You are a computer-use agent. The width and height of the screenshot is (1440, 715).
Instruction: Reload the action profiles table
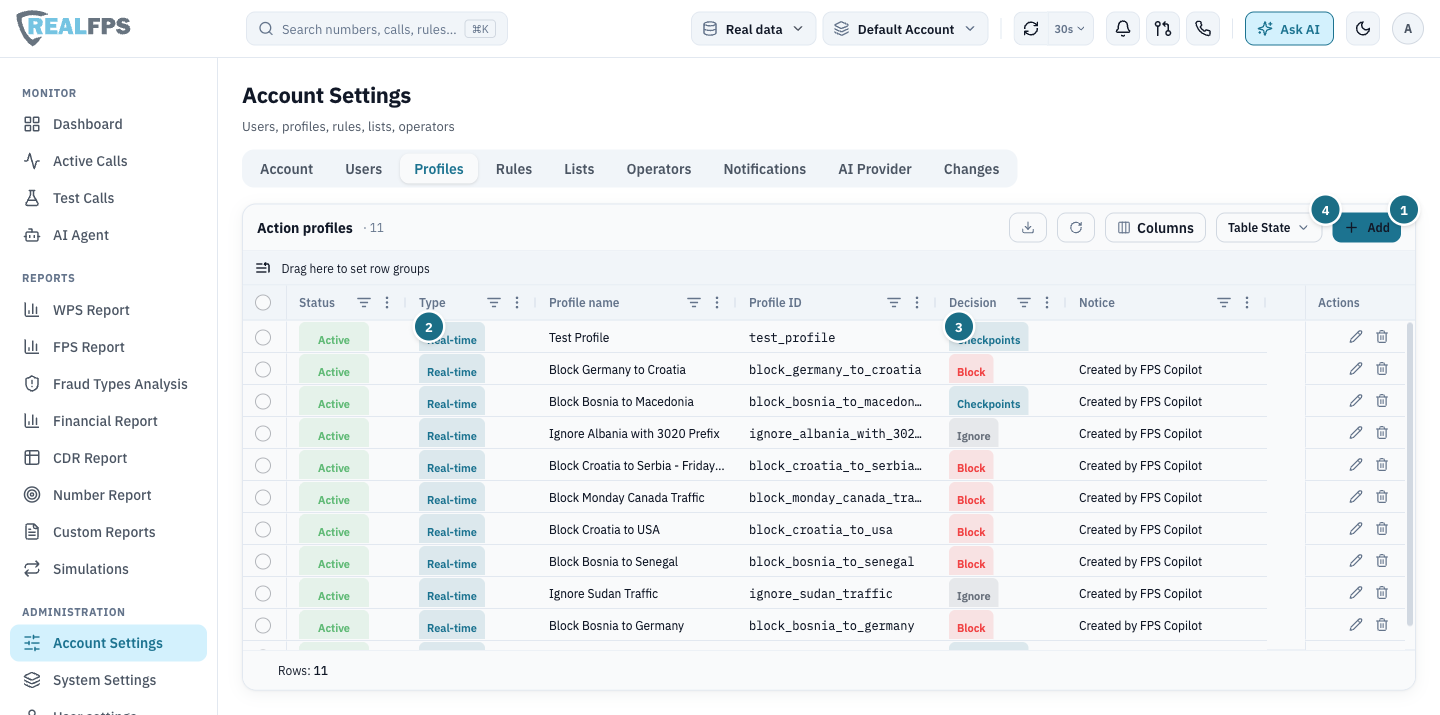pyautogui.click(x=1076, y=228)
